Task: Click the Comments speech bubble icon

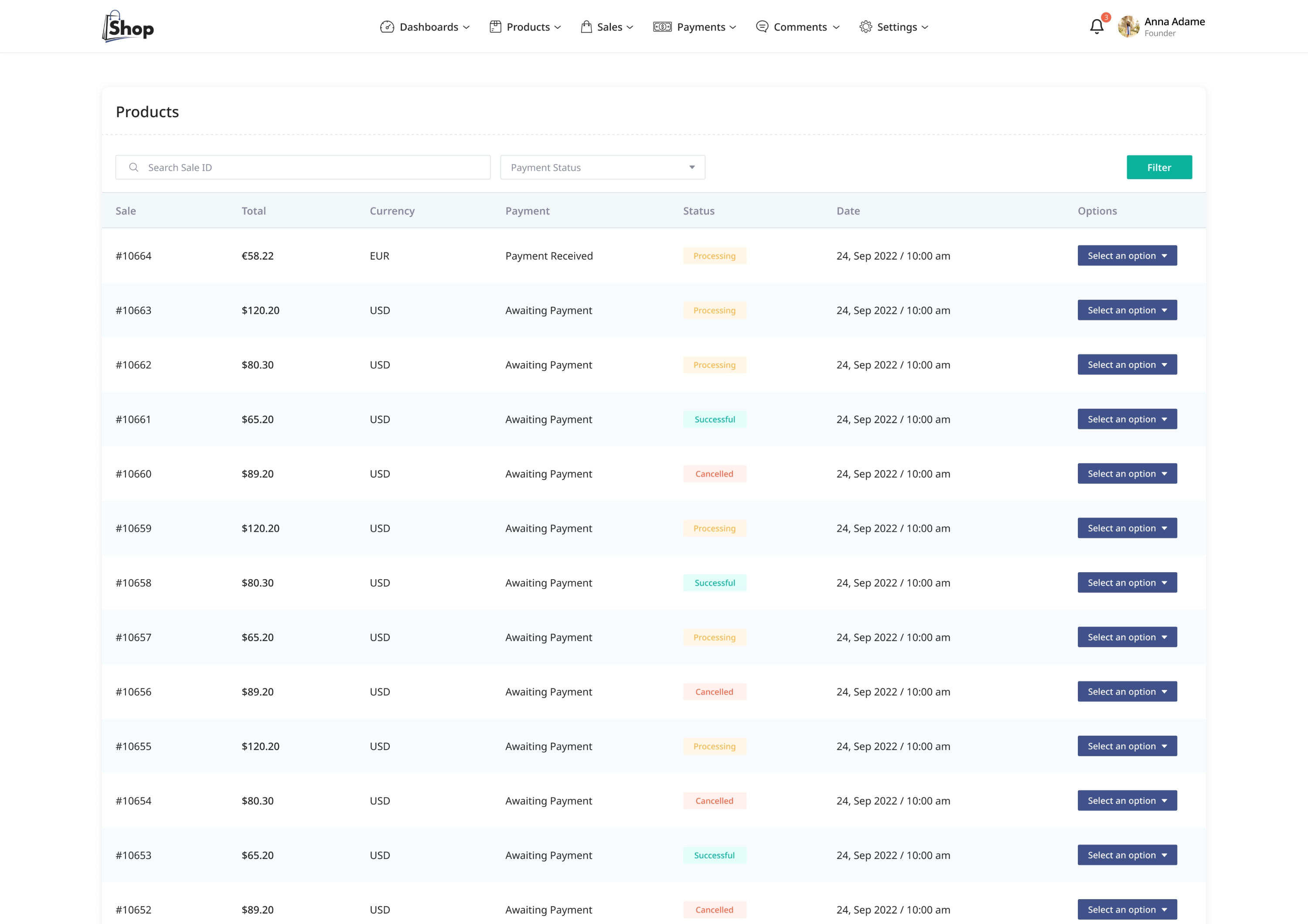Action: (x=762, y=27)
